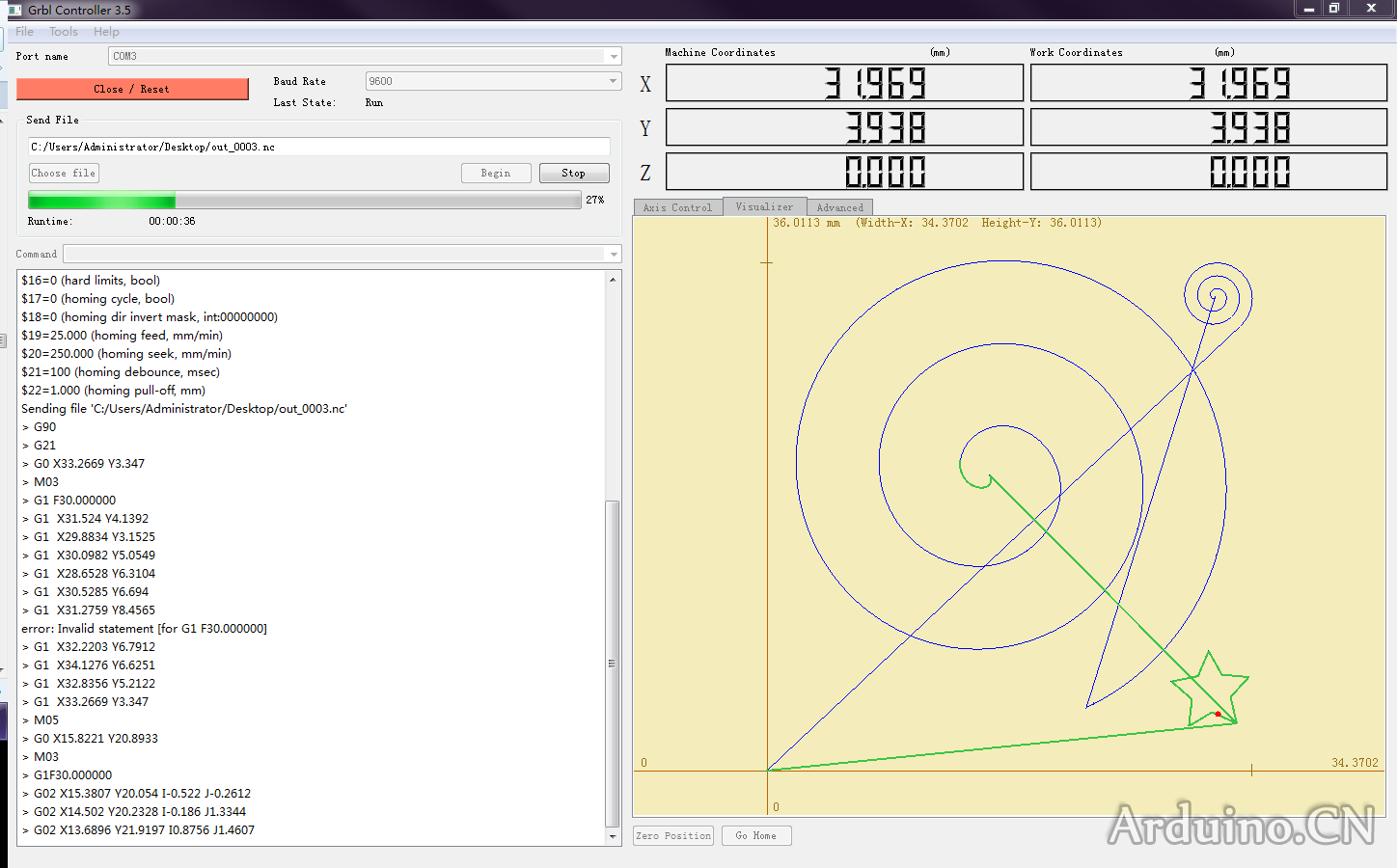Click the Command input field
1397x868 pixels.
335,255
